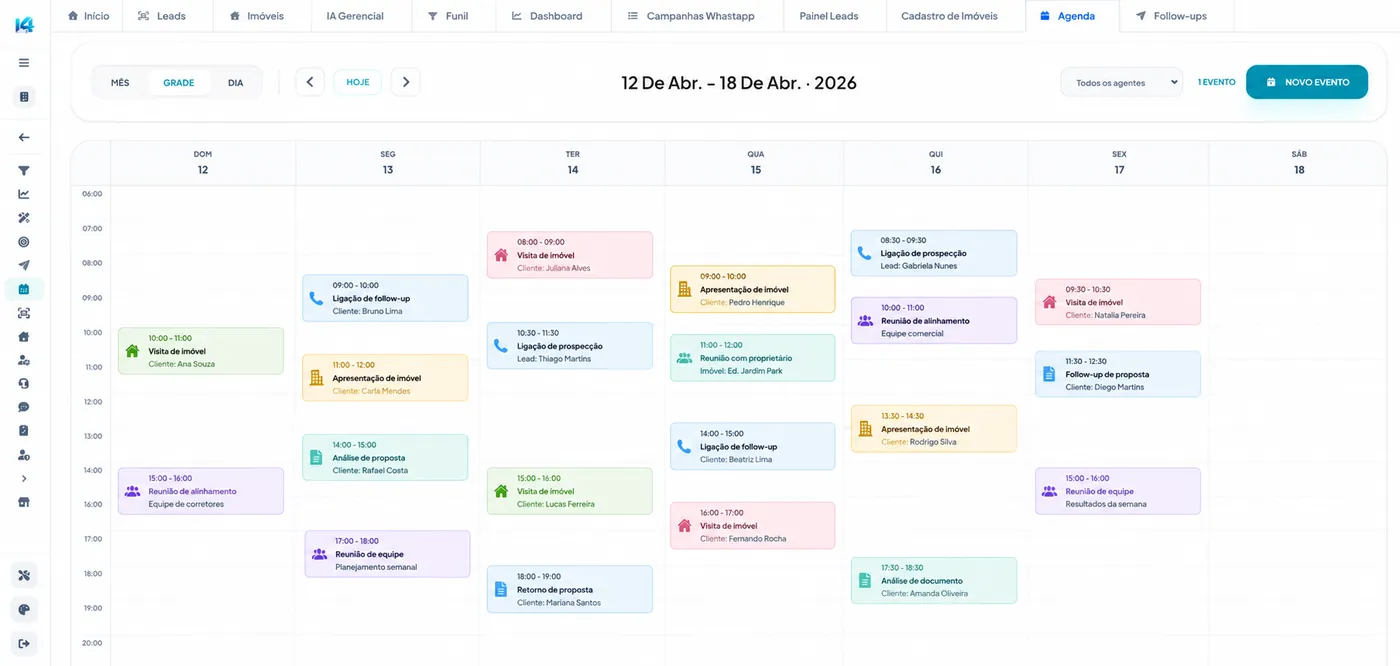Screen dimensions: 1400x666
Task: Click the user clock icon in sidebar
Action: pyautogui.click(x=24, y=455)
